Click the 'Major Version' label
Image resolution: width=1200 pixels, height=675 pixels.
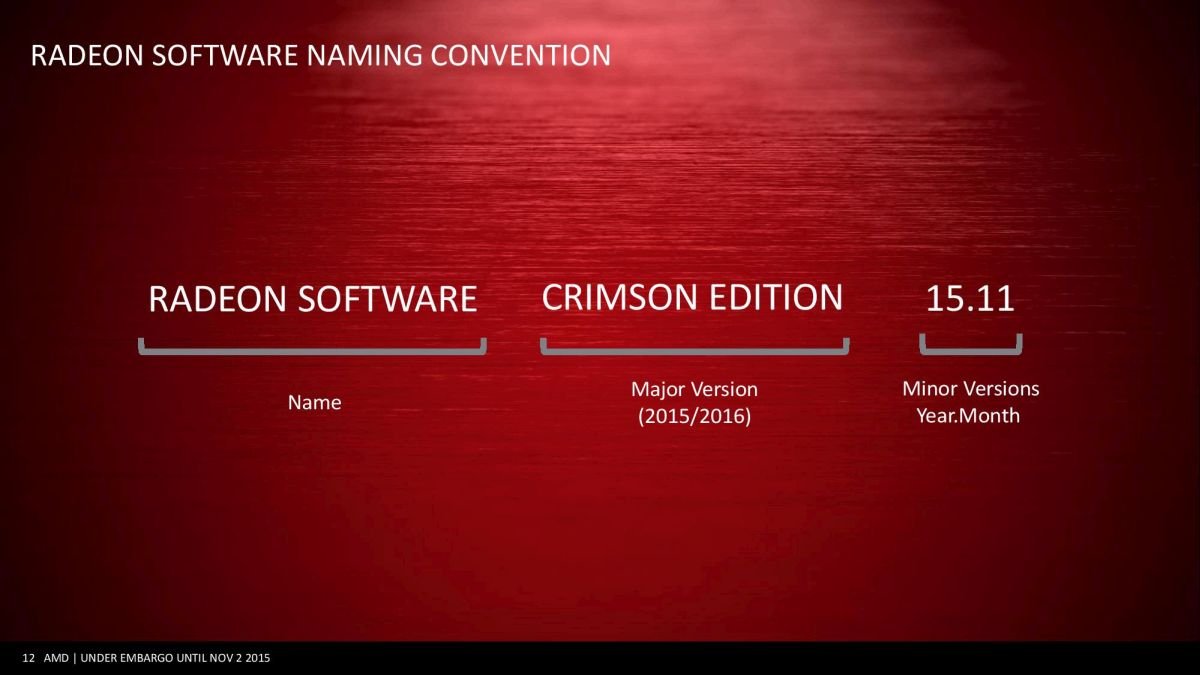point(694,389)
